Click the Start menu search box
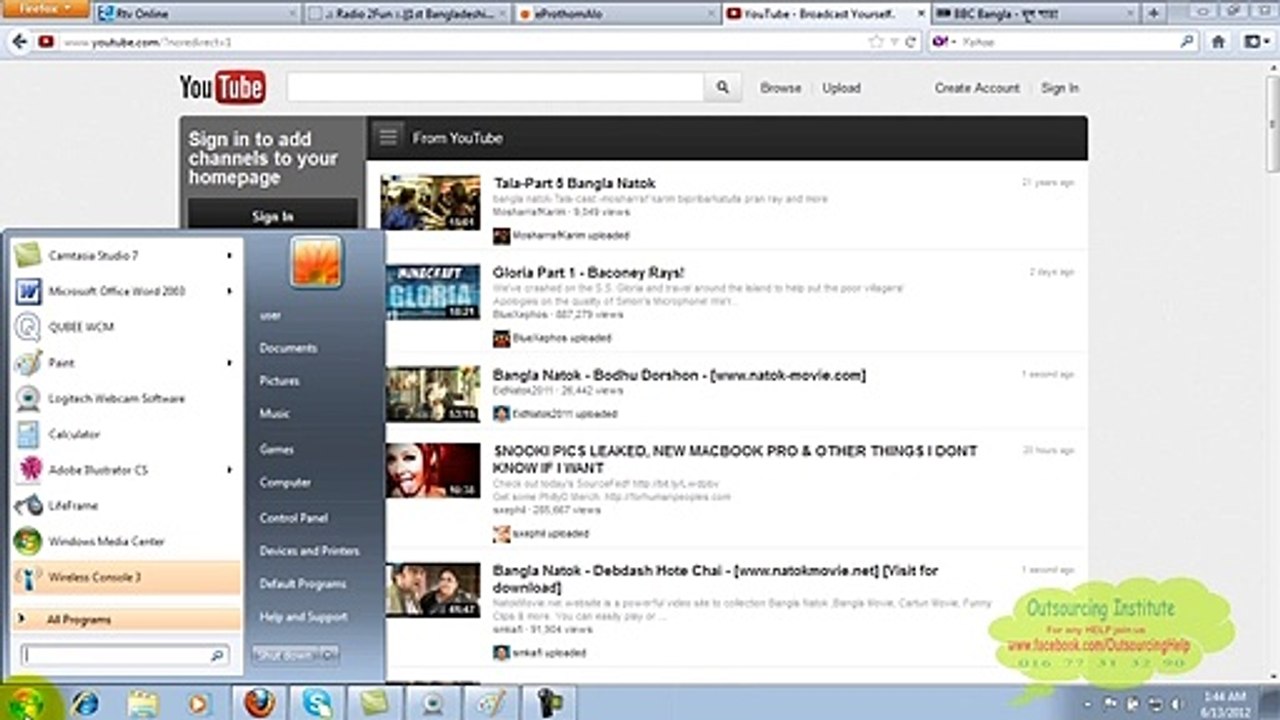The image size is (1280, 720). coord(125,656)
